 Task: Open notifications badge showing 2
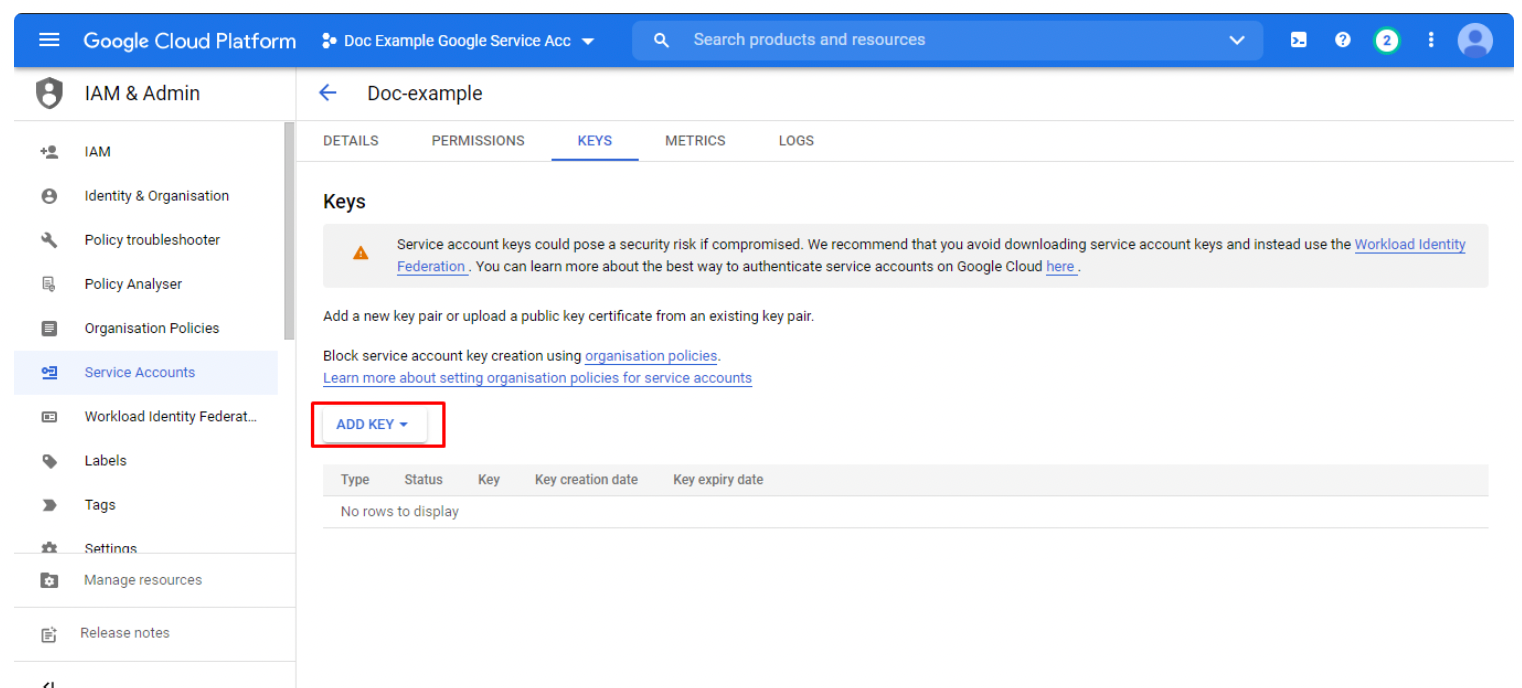point(1387,40)
